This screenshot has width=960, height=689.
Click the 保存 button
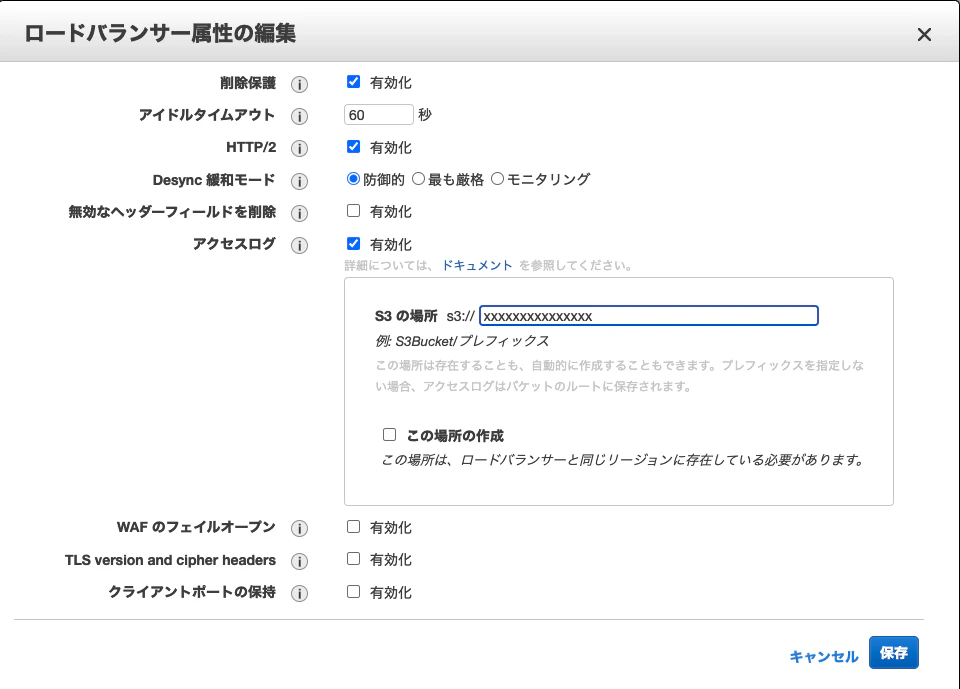point(894,652)
